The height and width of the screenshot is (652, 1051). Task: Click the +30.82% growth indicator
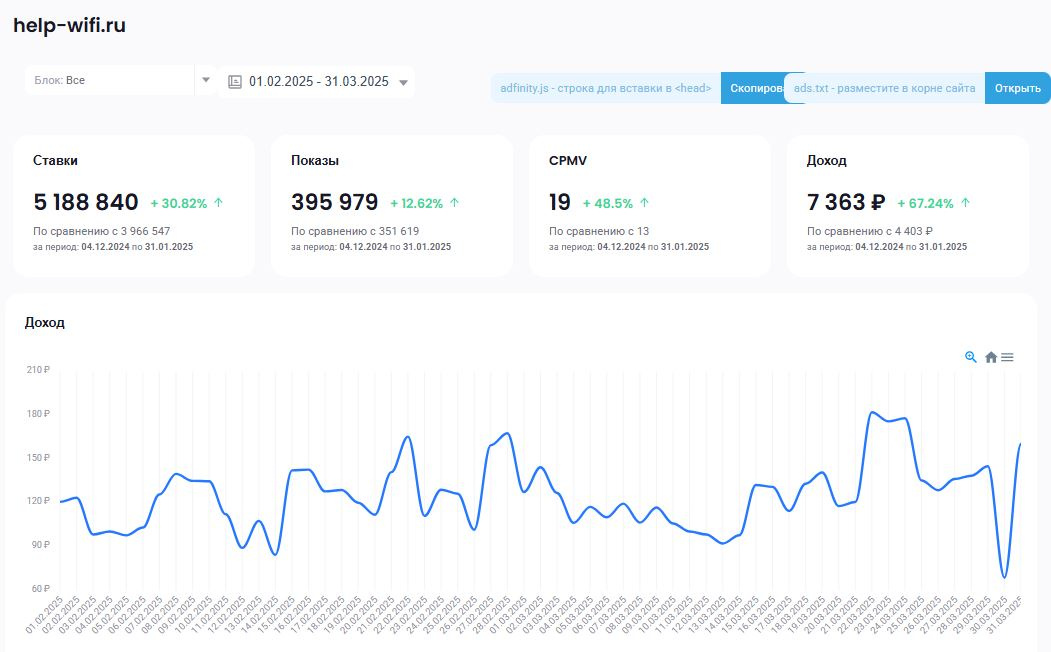[x=186, y=203]
